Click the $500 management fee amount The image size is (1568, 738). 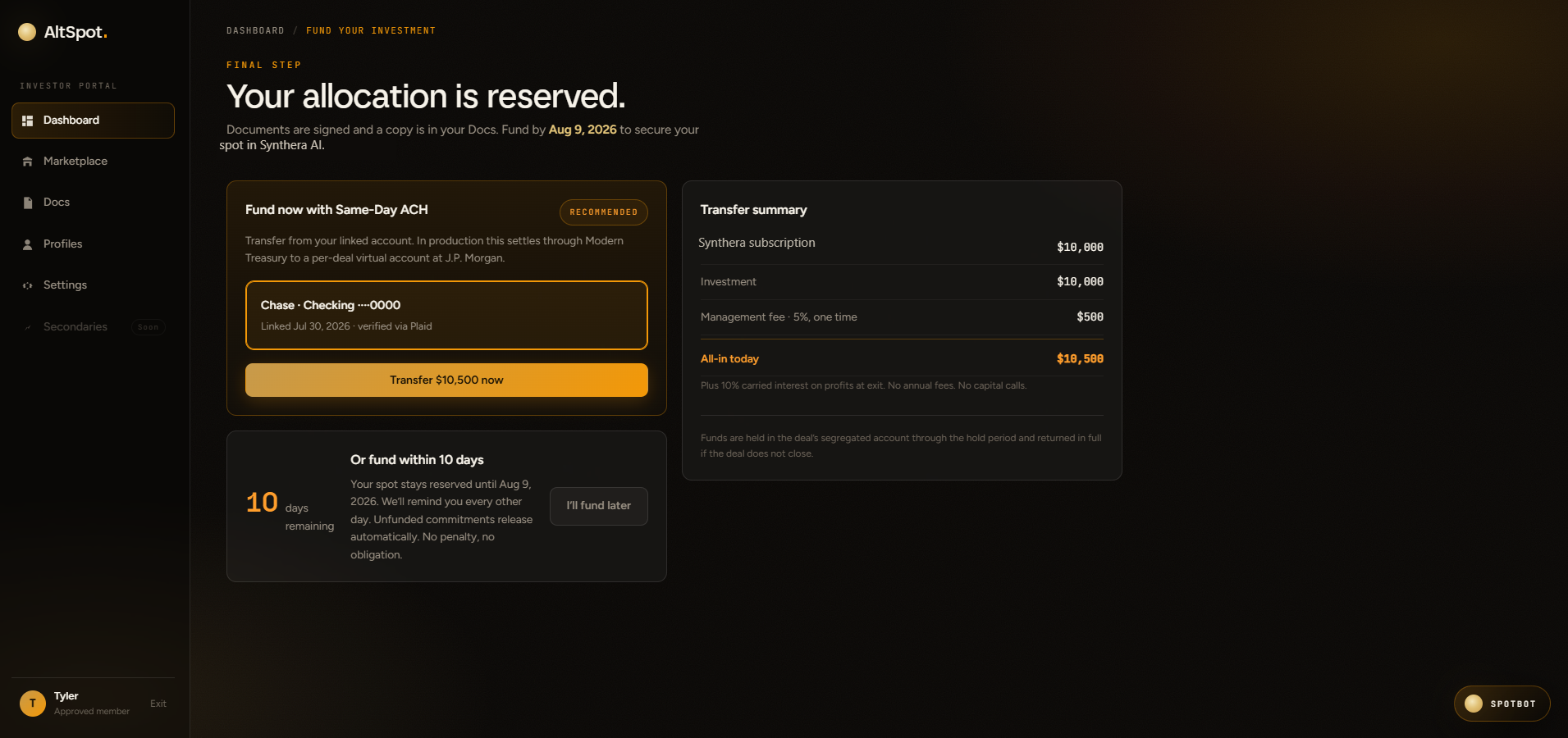[x=1090, y=317]
